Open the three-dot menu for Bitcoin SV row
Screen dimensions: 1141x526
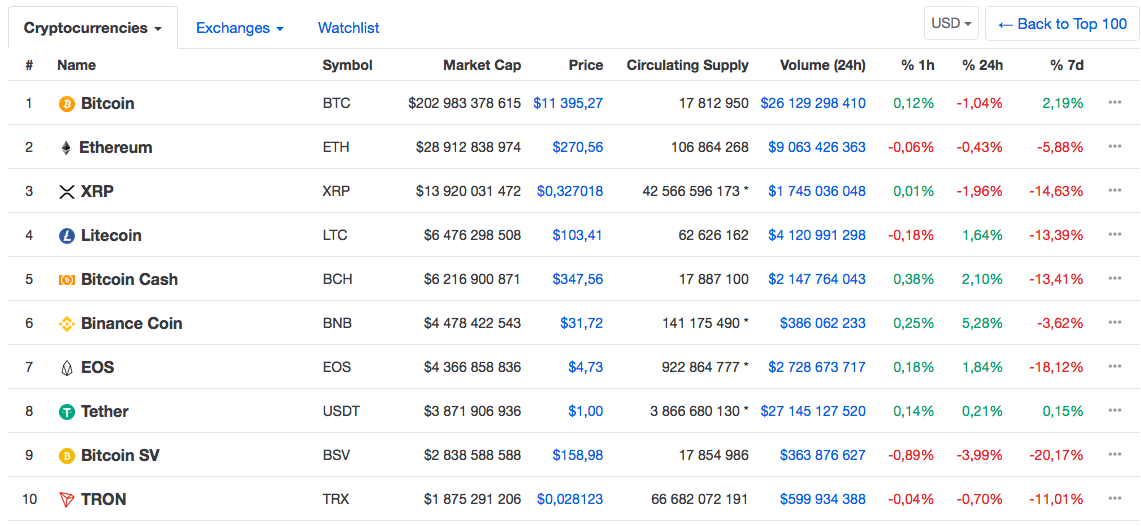point(1115,455)
